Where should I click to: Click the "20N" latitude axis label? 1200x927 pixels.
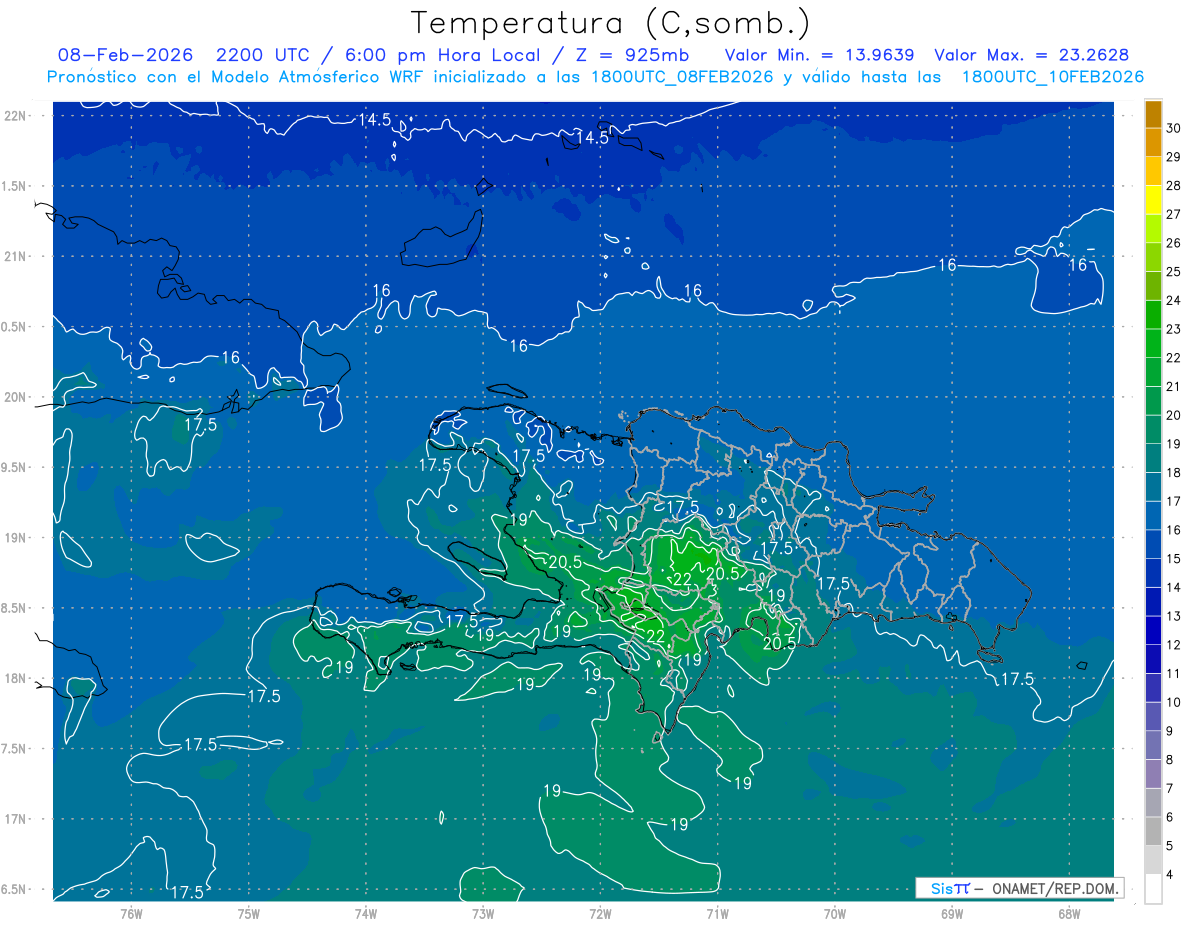coord(16,398)
